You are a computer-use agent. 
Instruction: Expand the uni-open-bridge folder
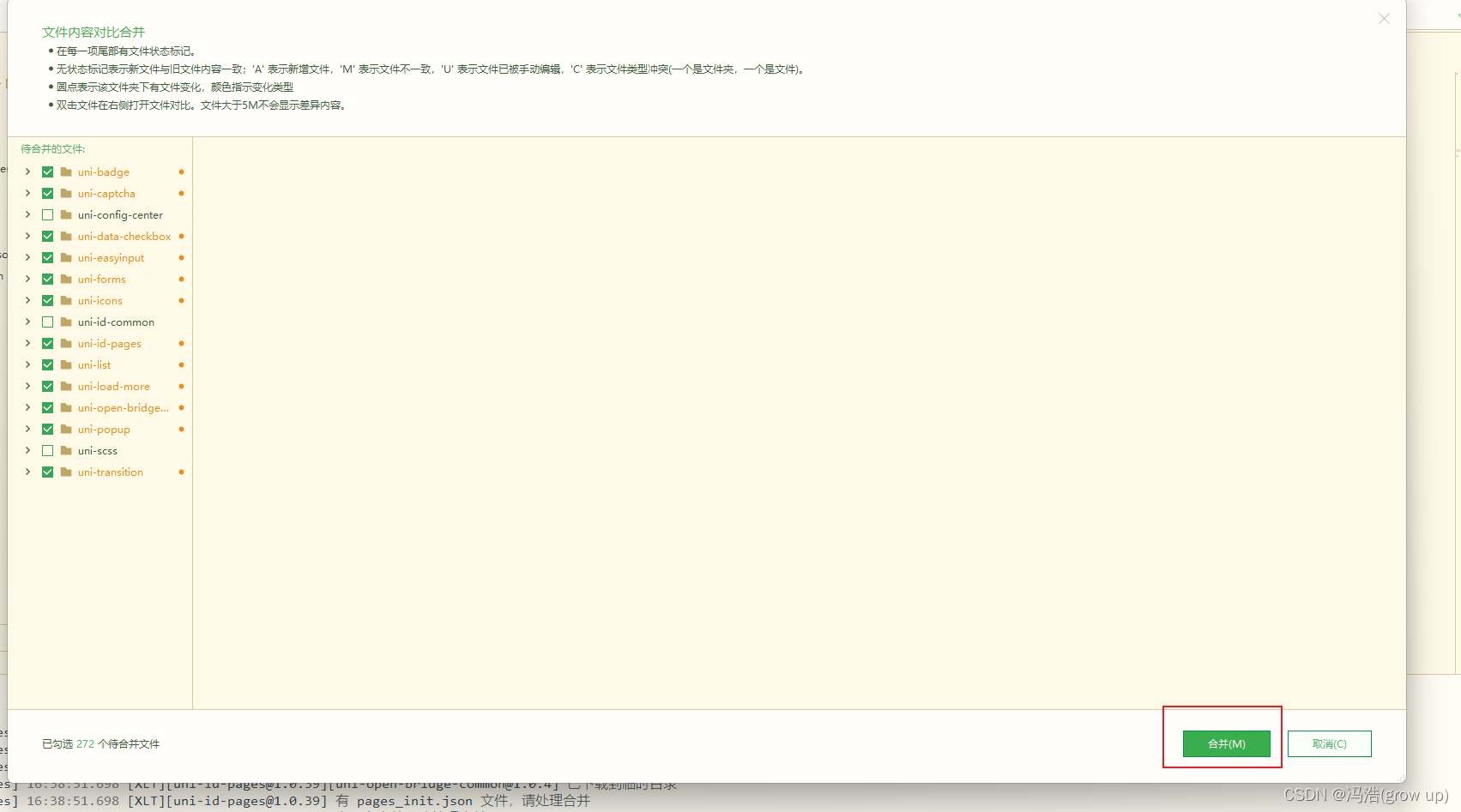click(27, 407)
